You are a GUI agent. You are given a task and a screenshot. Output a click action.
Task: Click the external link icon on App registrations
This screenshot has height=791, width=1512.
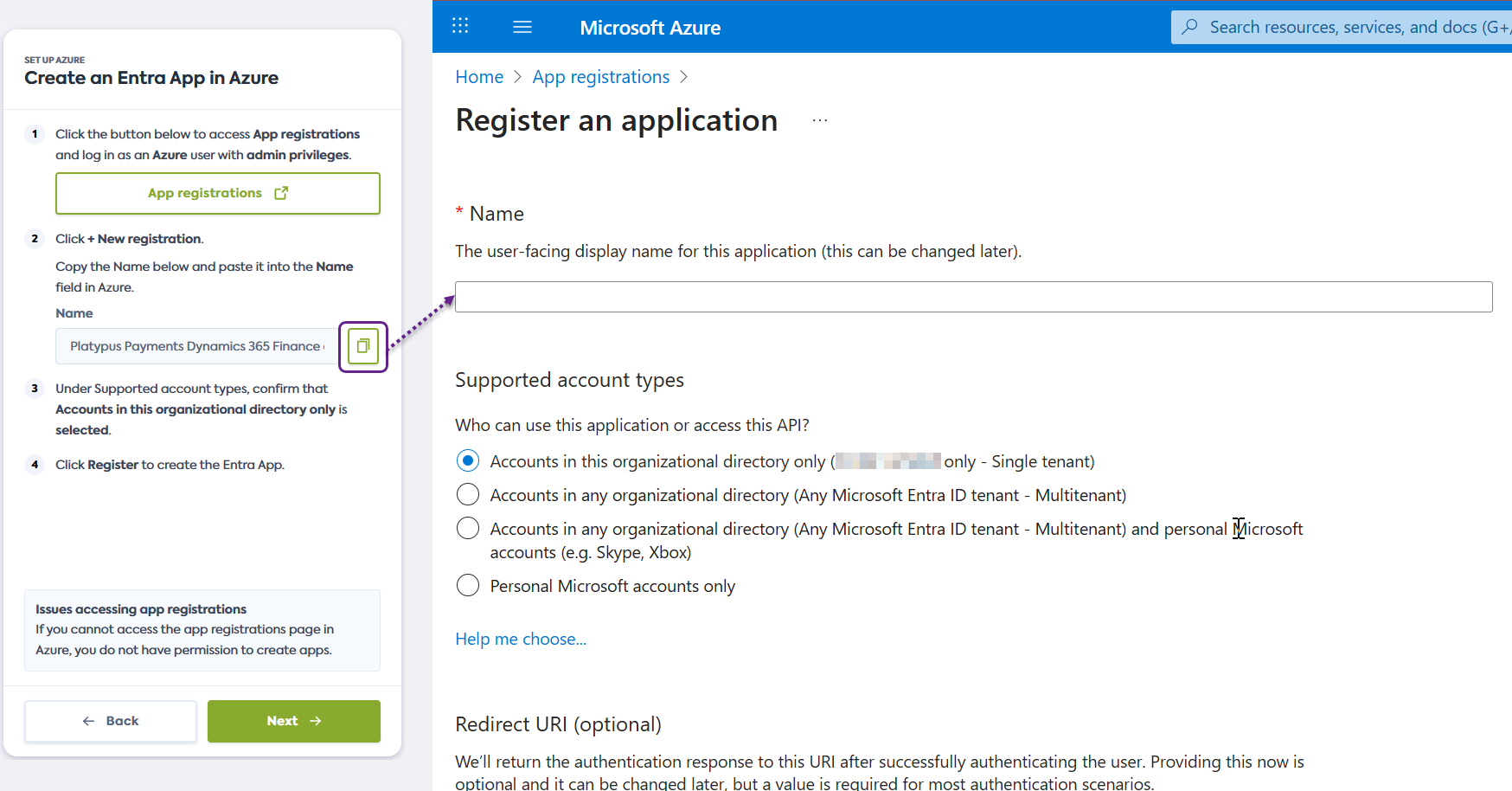click(281, 193)
